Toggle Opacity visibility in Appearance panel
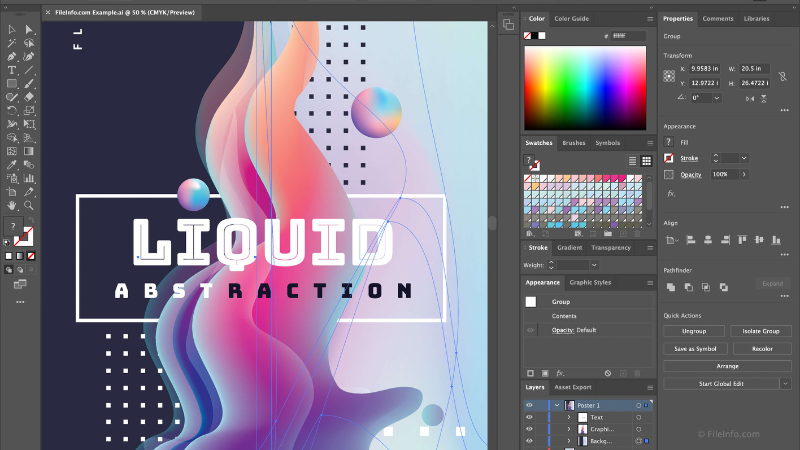Viewport: 800px width, 450px height. [531, 330]
